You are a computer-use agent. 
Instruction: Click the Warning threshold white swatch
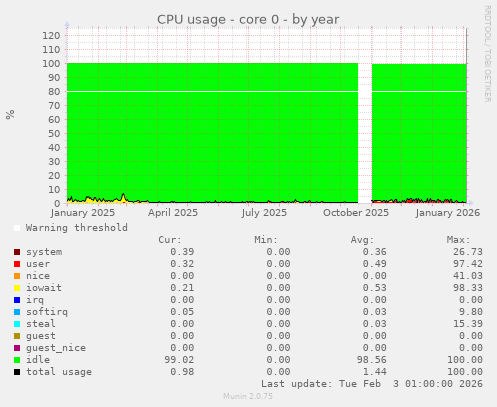[17, 228]
